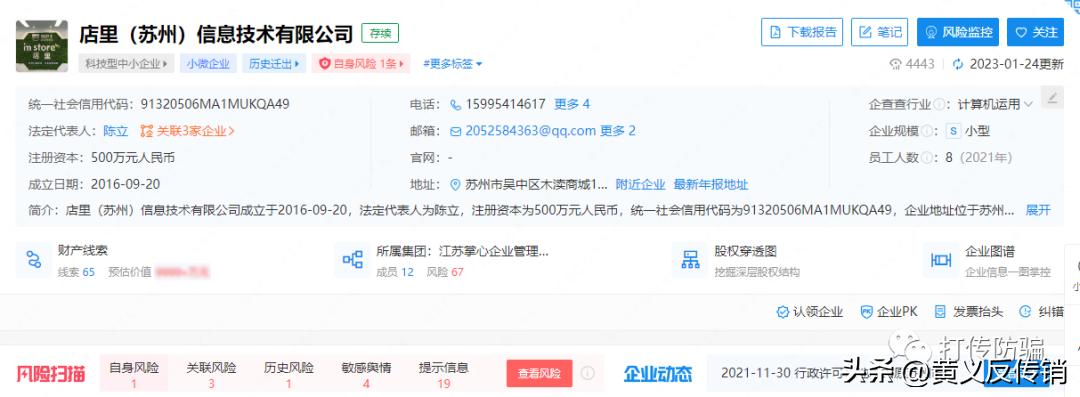
Task: Open the 最新年报地址 link
Action: click(x=711, y=185)
